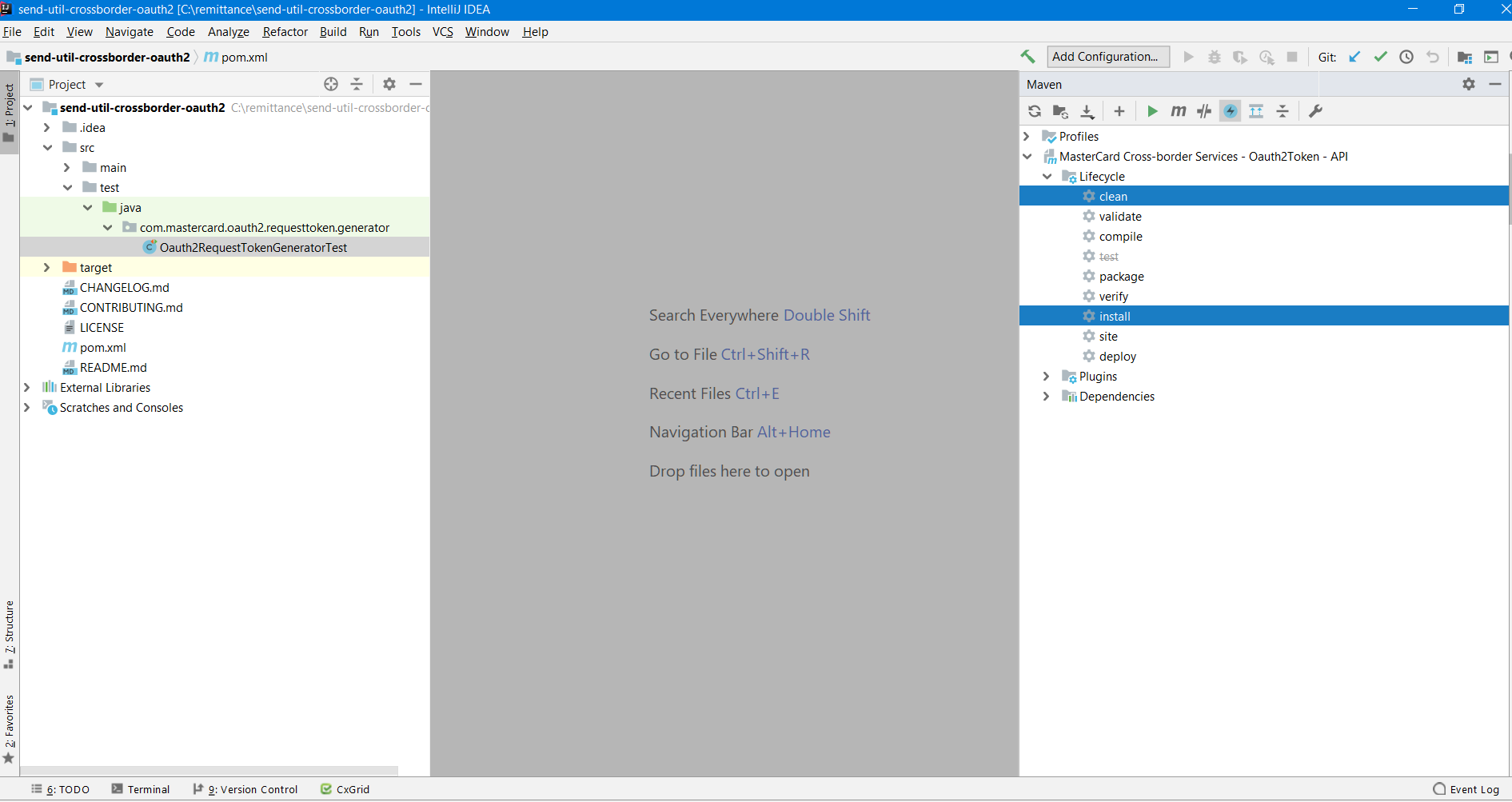The image size is (1512, 802).
Task: Click Execute Maven Goal icon
Action: (1178, 111)
